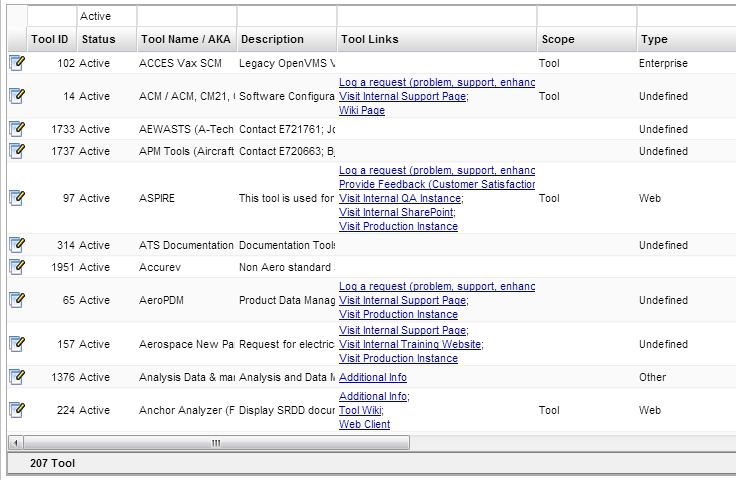Open edit icon for Accurev row
The height and width of the screenshot is (480, 736).
click(16, 267)
